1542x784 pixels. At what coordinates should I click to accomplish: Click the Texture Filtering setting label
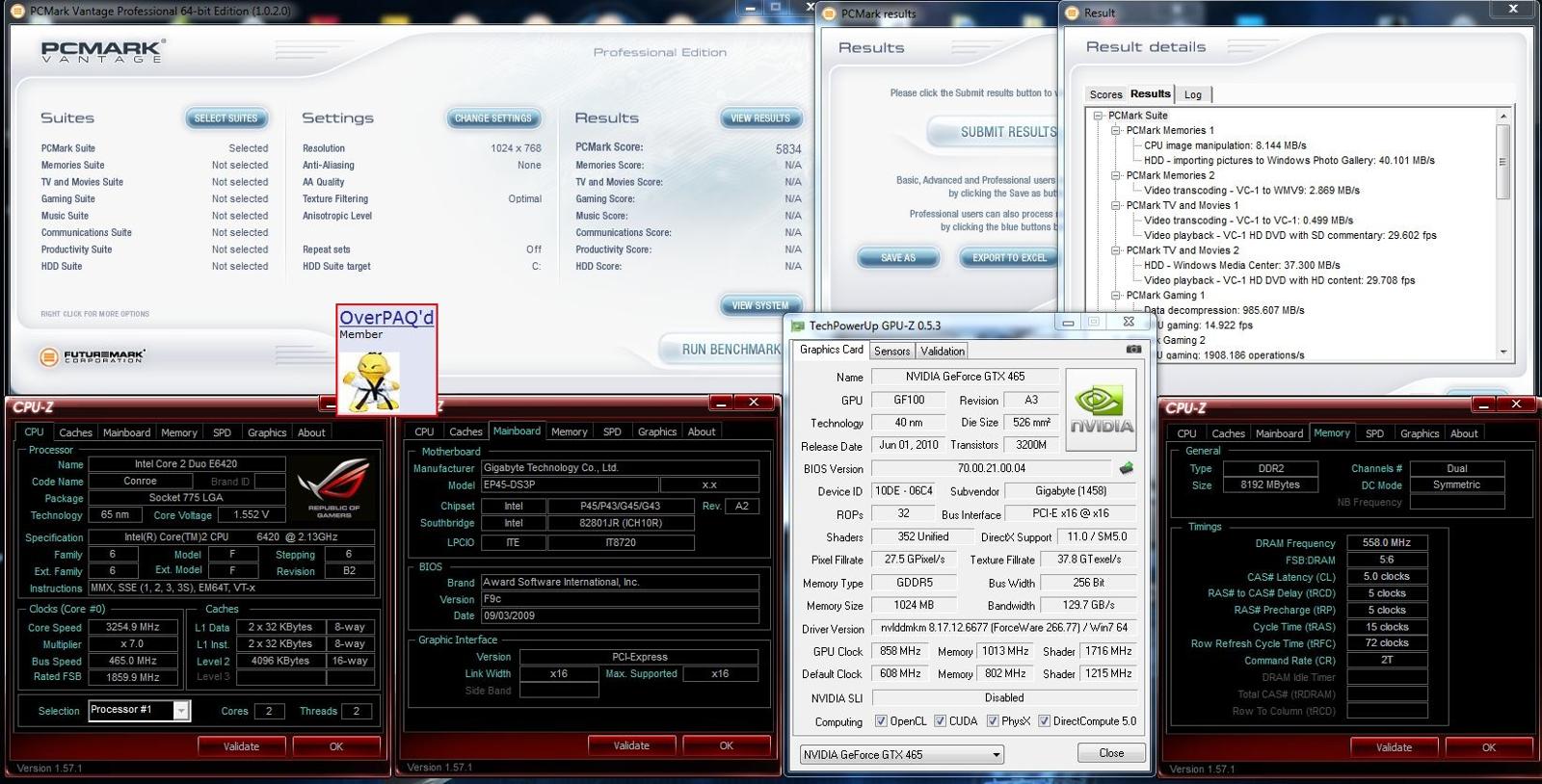pos(334,199)
